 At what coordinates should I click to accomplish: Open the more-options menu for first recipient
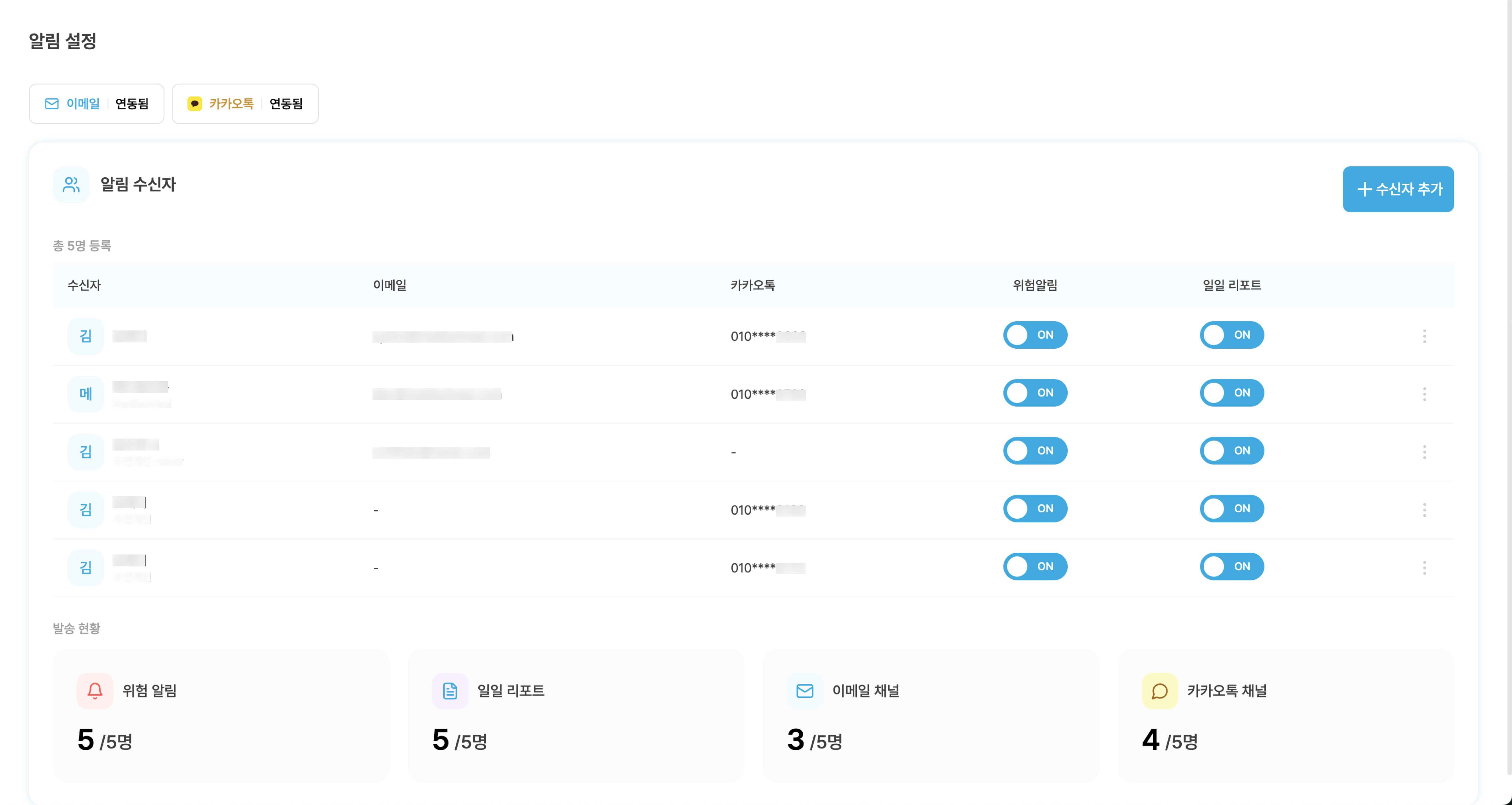(x=1424, y=336)
